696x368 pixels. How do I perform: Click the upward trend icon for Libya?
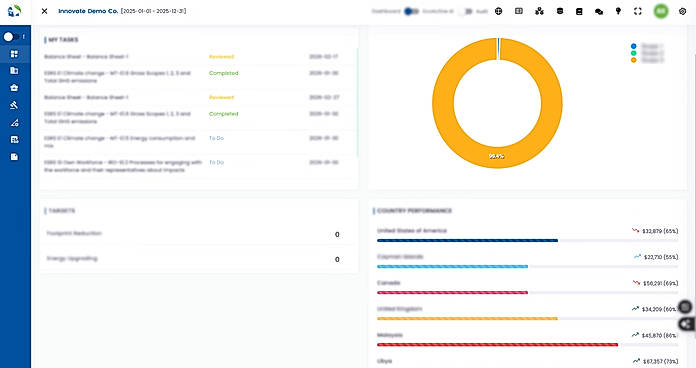[637, 361]
